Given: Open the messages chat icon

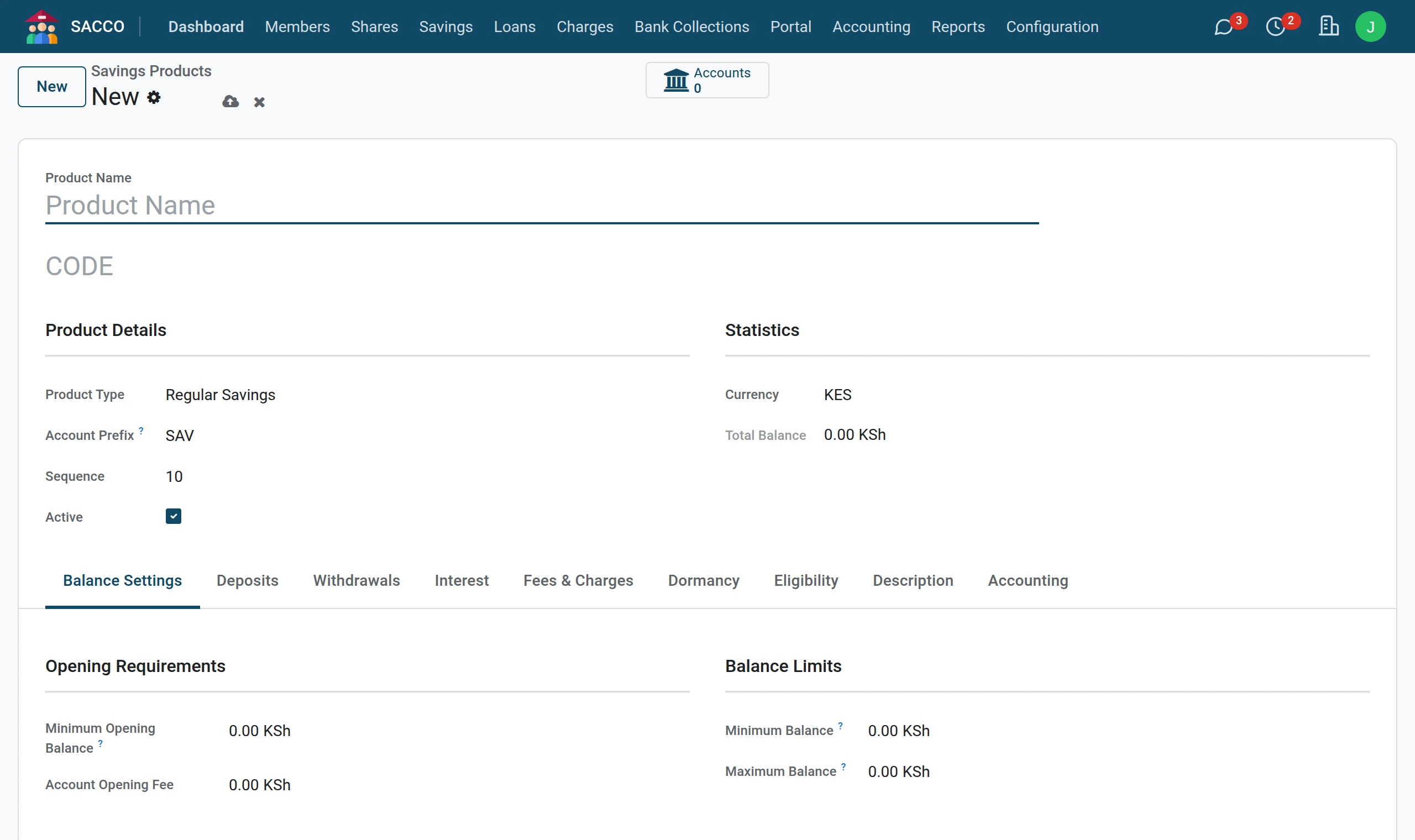Looking at the screenshot, I should 1223,27.
